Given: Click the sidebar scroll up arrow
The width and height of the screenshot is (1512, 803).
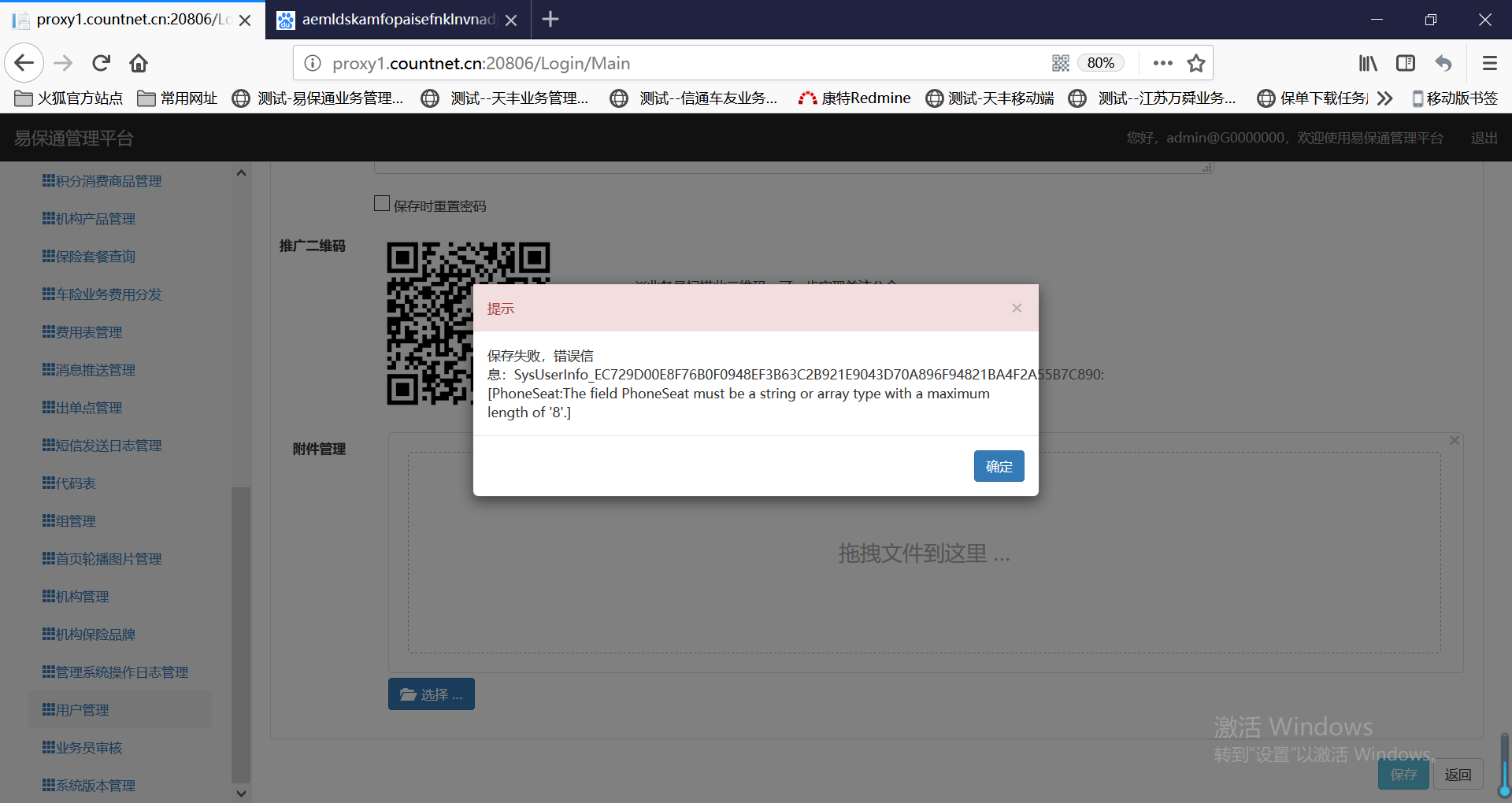Looking at the screenshot, I should 241,172.
